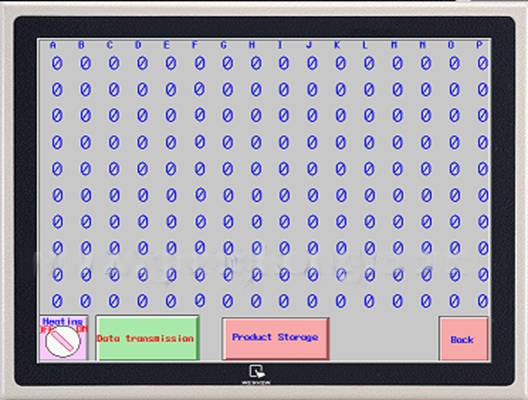Click column header letter A
Image resolution: width=528 pixels, height=400 pixels.
coord(53,45)
